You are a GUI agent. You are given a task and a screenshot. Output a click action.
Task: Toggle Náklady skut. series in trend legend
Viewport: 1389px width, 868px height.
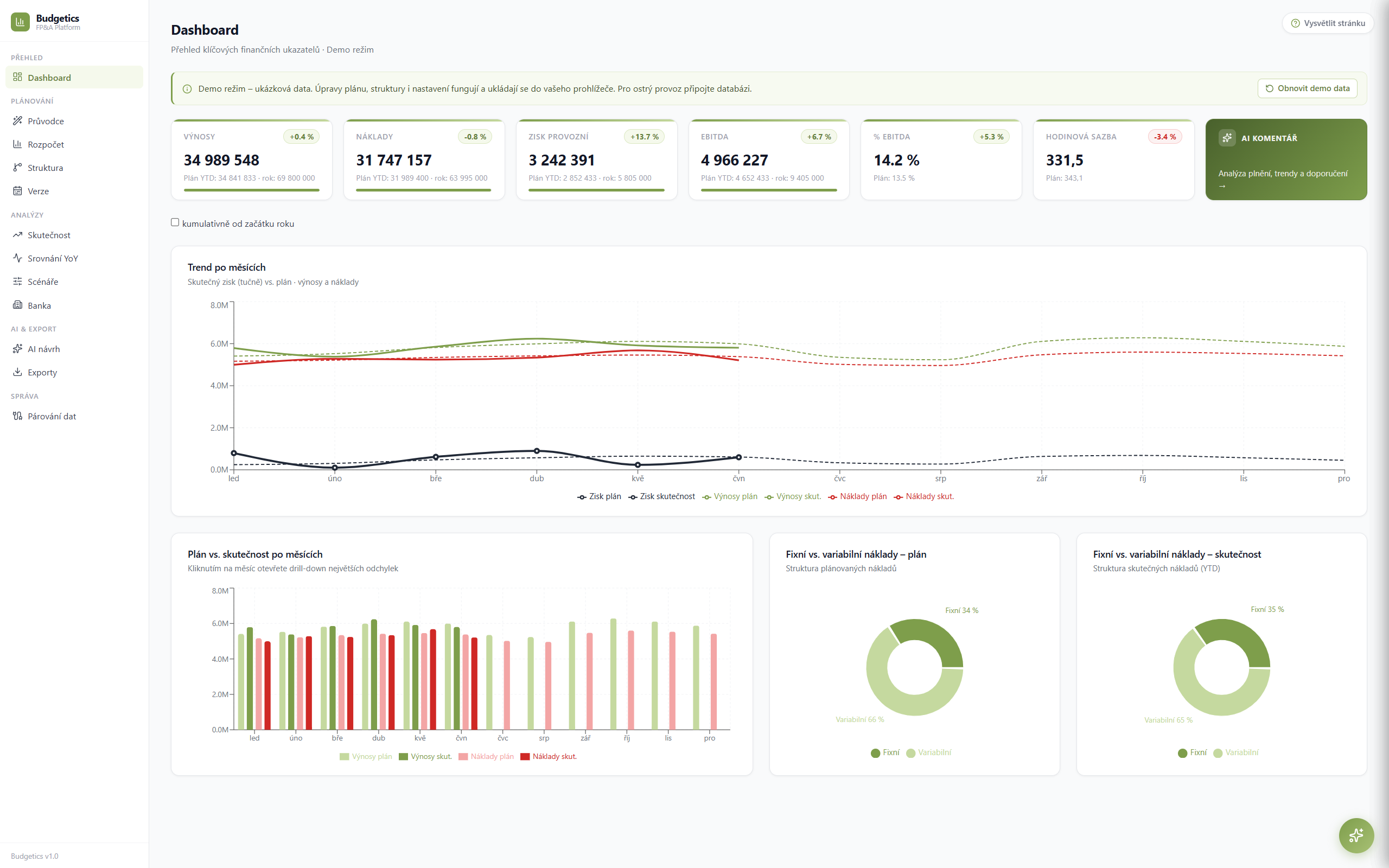[x=924, y=496]
